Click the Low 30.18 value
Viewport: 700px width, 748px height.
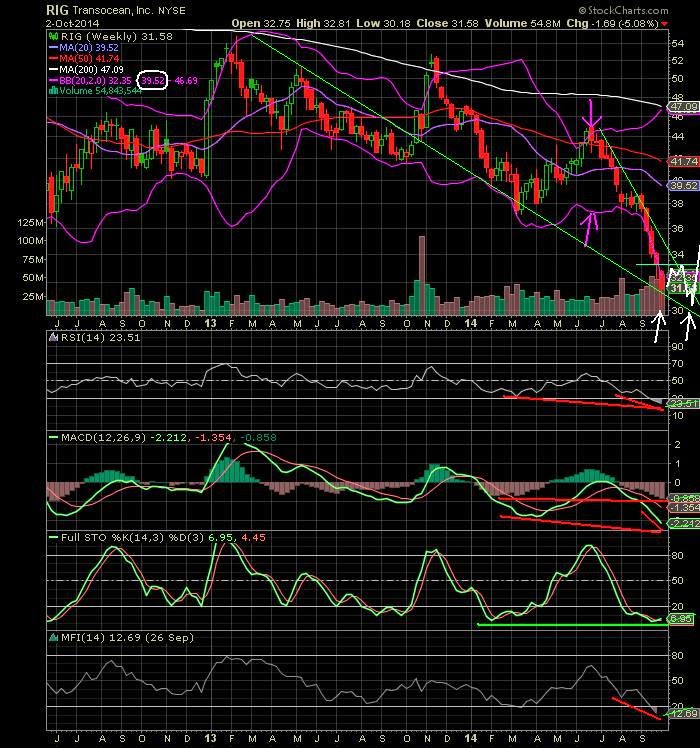383,23
